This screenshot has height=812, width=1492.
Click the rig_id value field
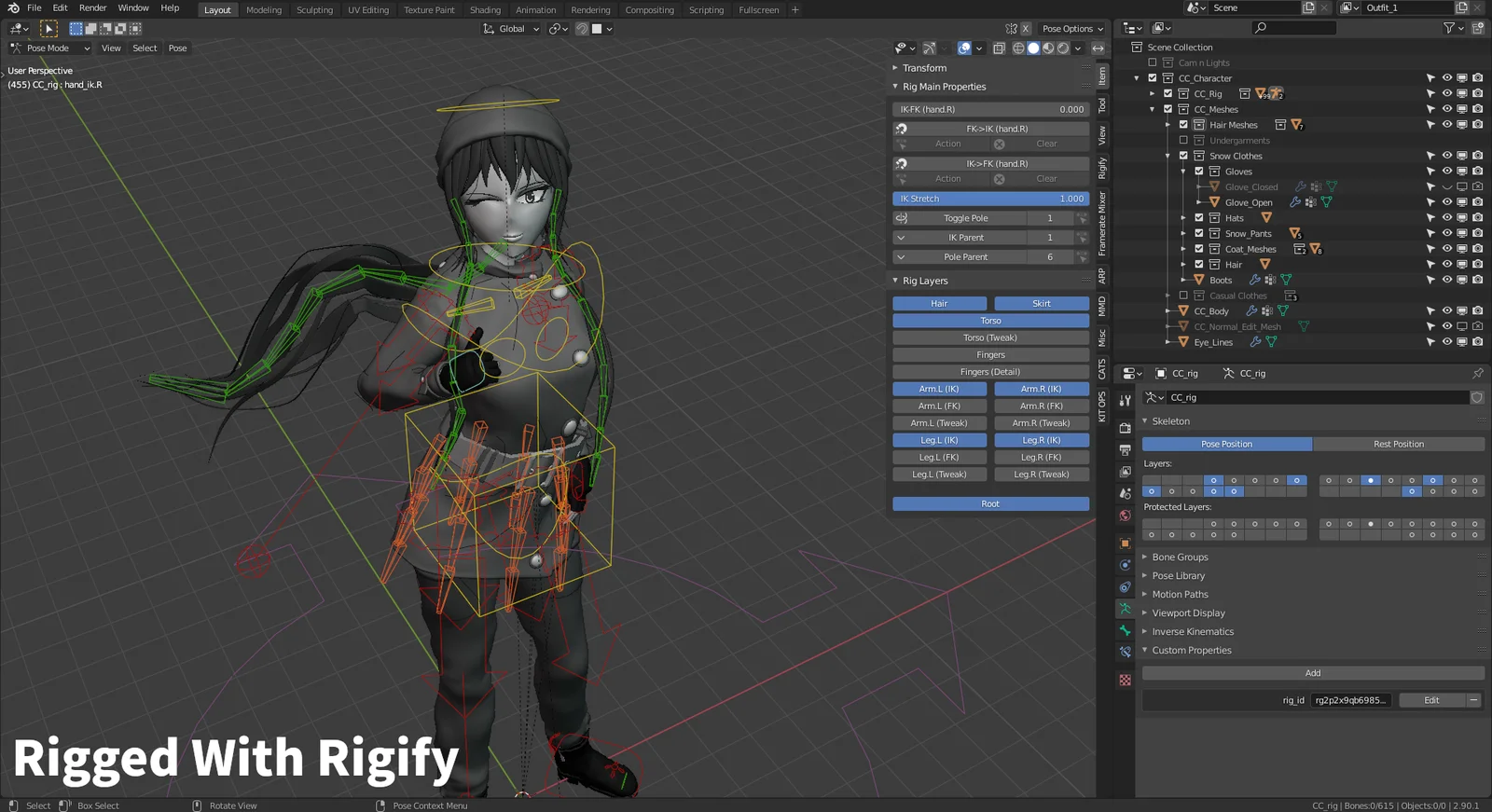[1351, 700]
